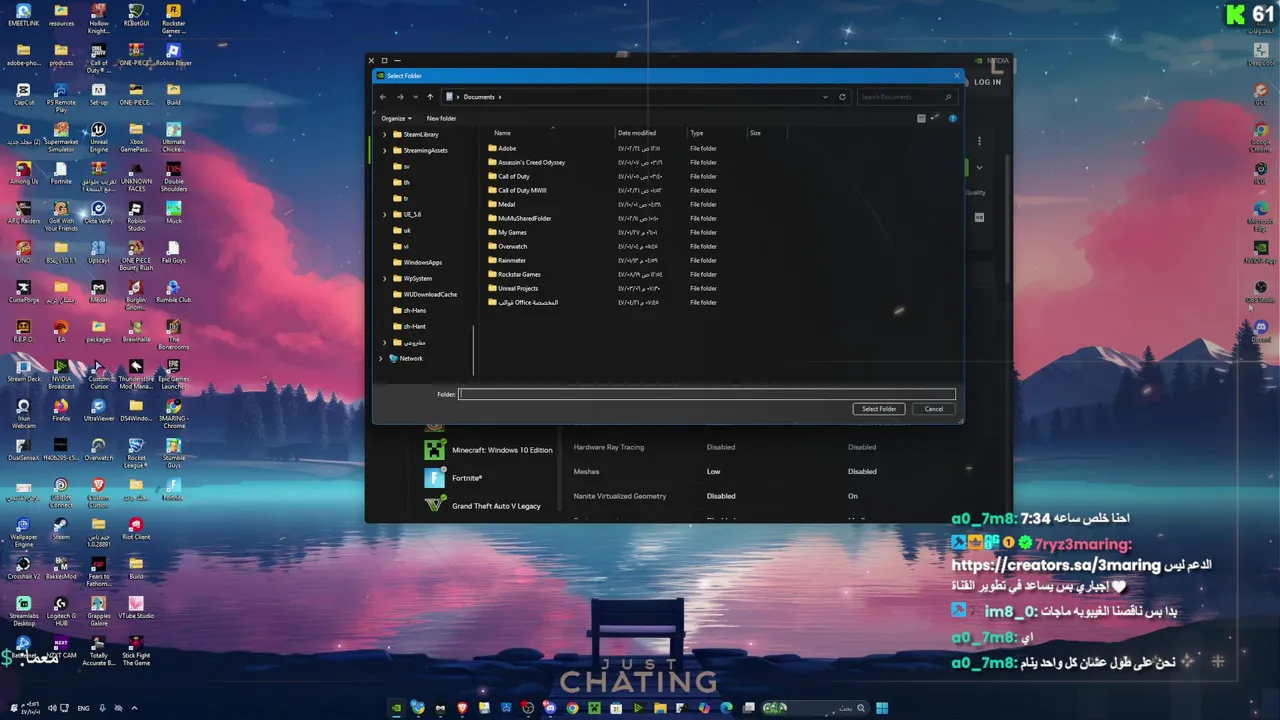Click the Windows Start button on taskbar

882,708
